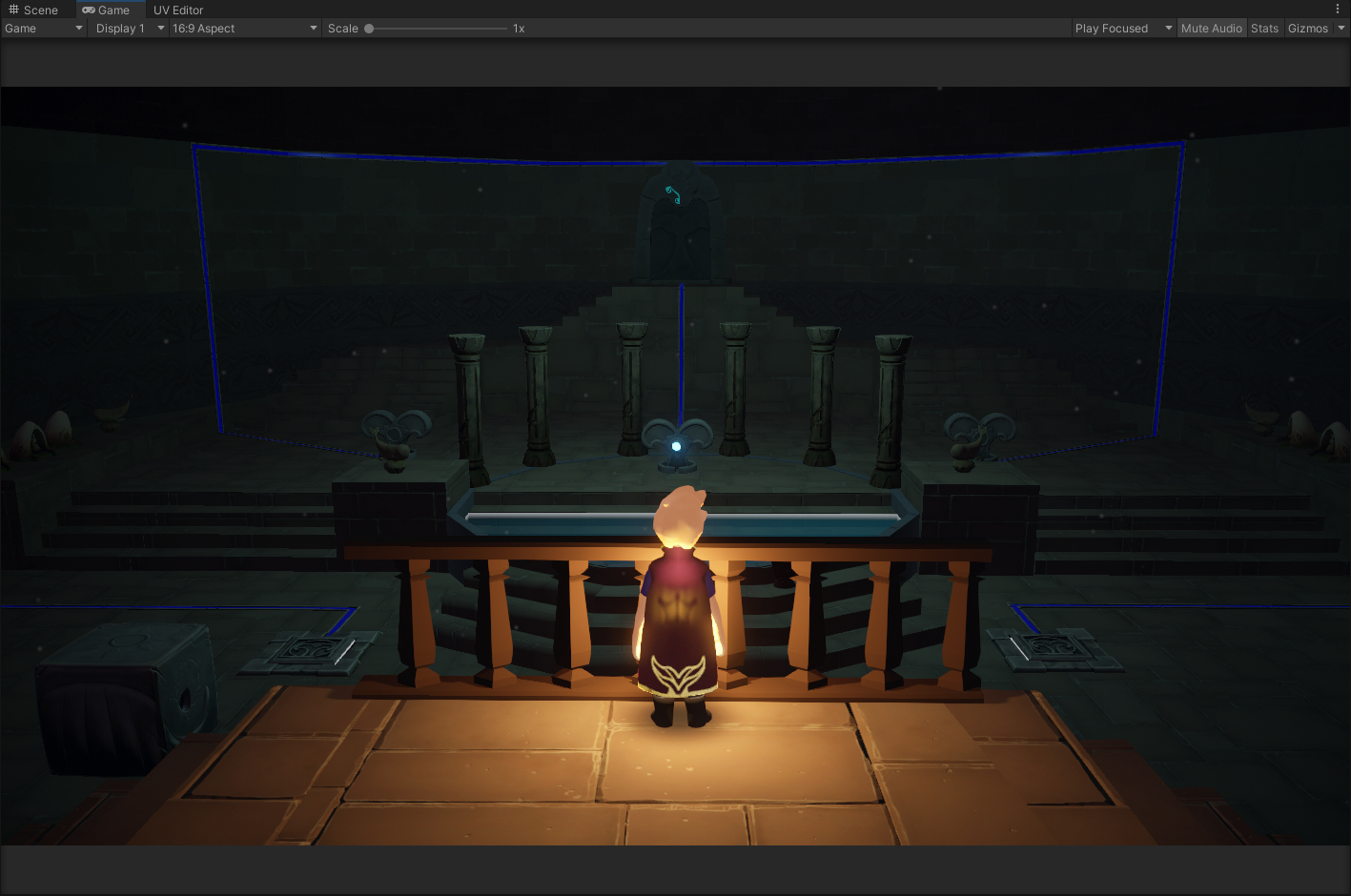Click the left floor pressure plate

[x=308, y=652]
